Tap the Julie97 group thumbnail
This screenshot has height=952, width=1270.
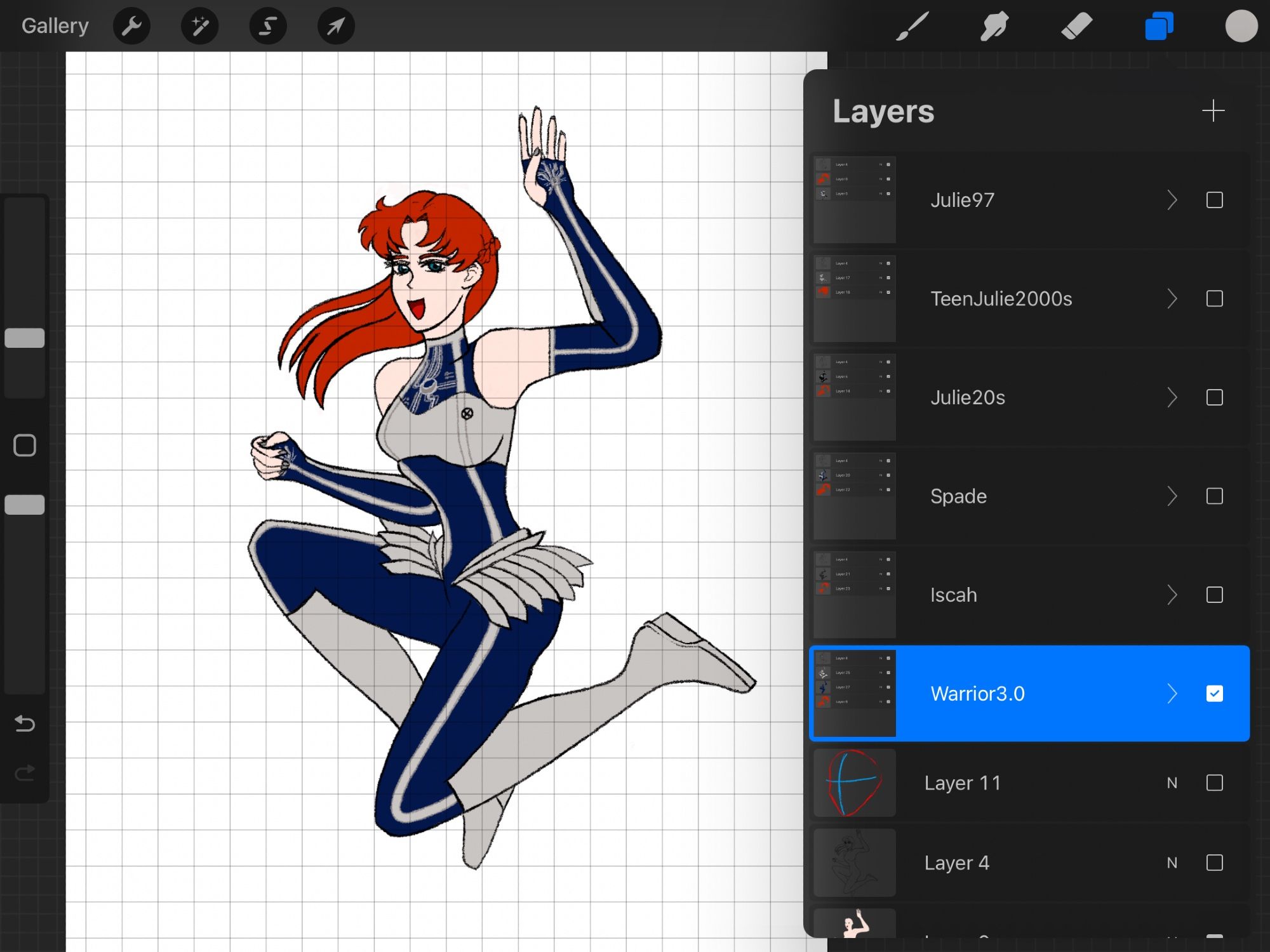[x=855, y=200]
